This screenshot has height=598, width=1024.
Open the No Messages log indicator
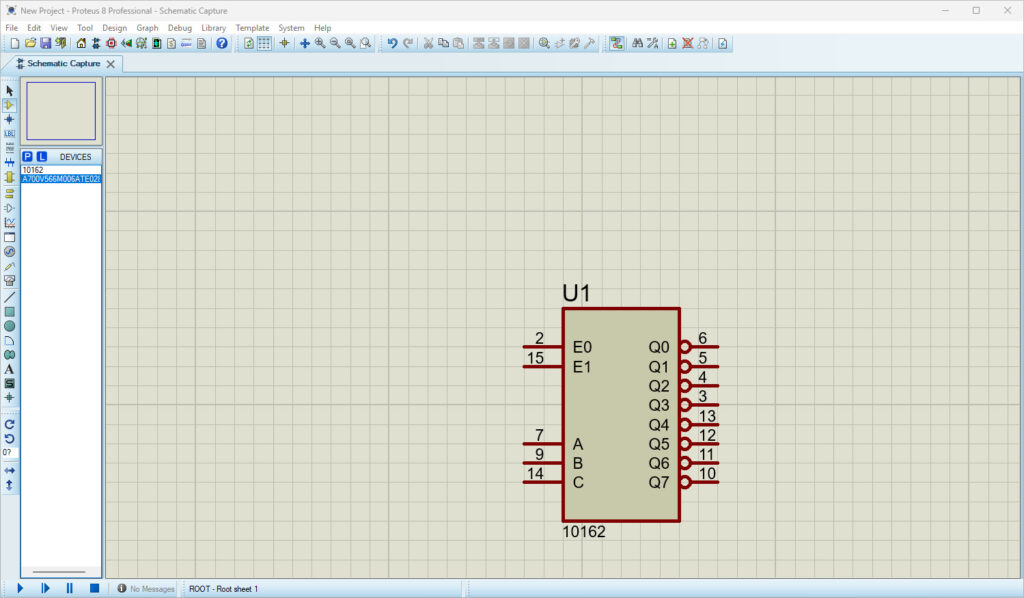click(x=146, y=589)
